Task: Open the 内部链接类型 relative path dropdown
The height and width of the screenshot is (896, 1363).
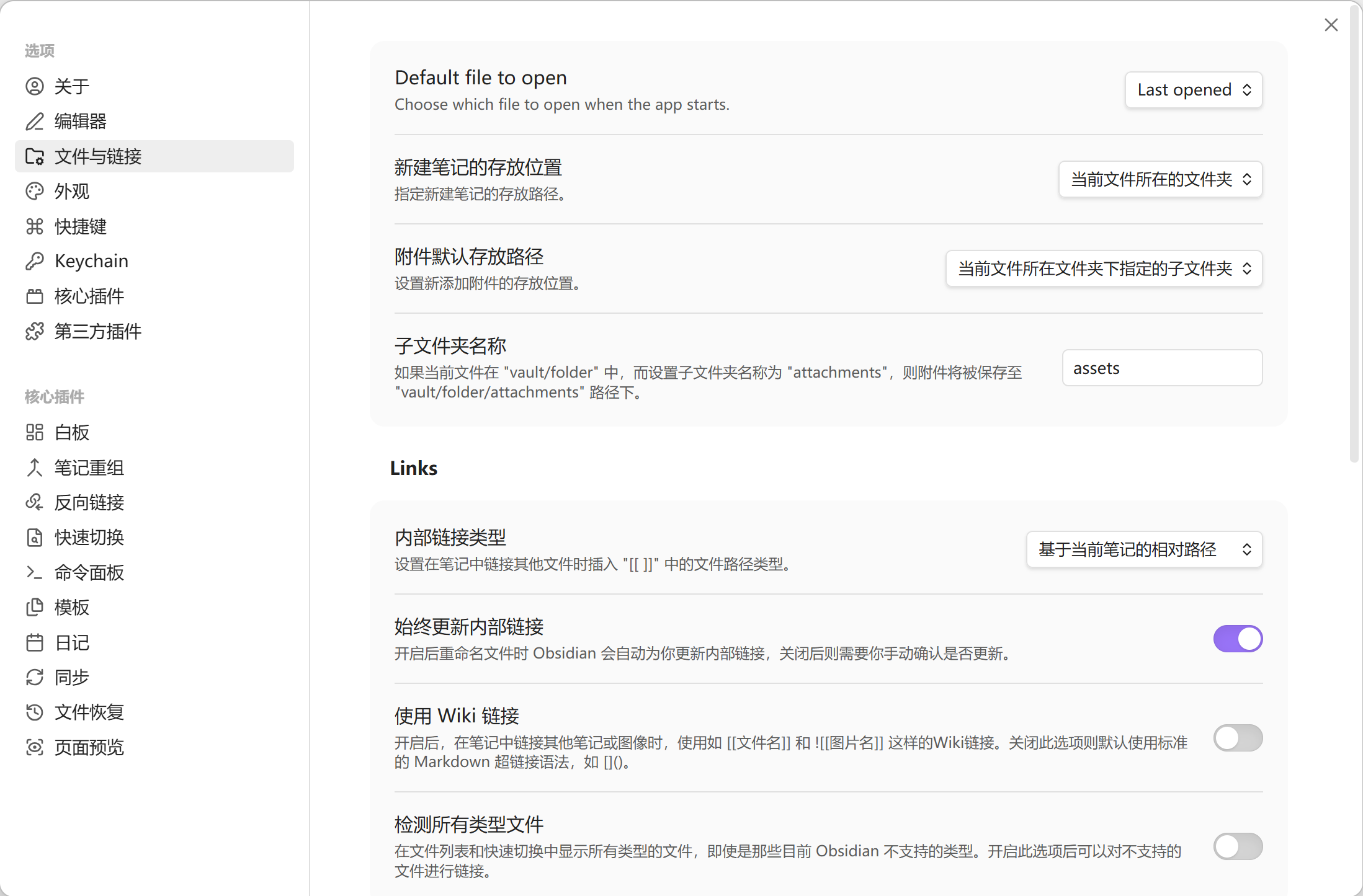Action: [1144, 549]
